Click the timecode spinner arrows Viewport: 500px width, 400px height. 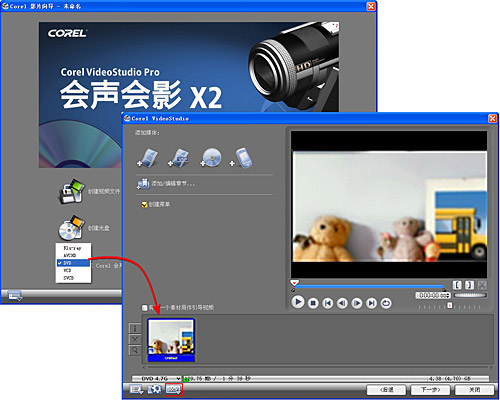click(x=449, y=295)
